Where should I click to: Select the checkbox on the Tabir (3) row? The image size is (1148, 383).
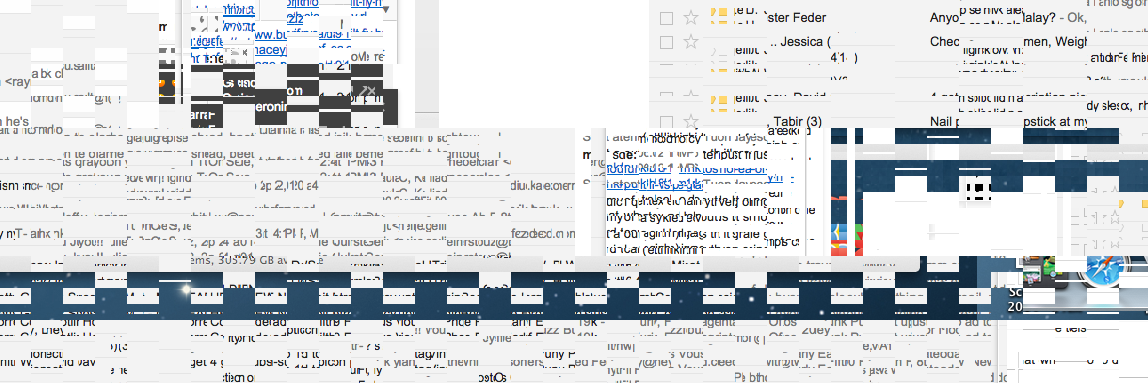pyautogui.click(x=666, y=121)
